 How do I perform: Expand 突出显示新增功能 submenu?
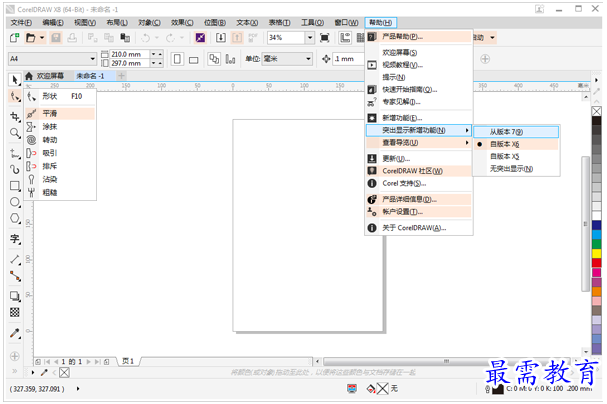tap(419, 130)
